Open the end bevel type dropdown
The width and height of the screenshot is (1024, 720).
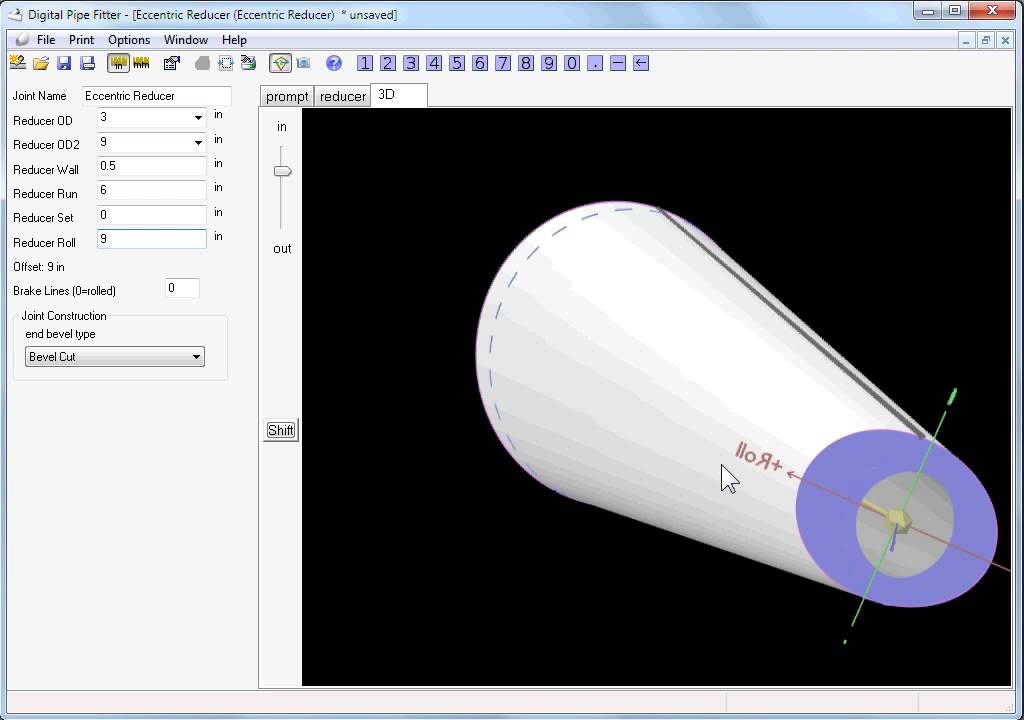[x=115, y=357]
